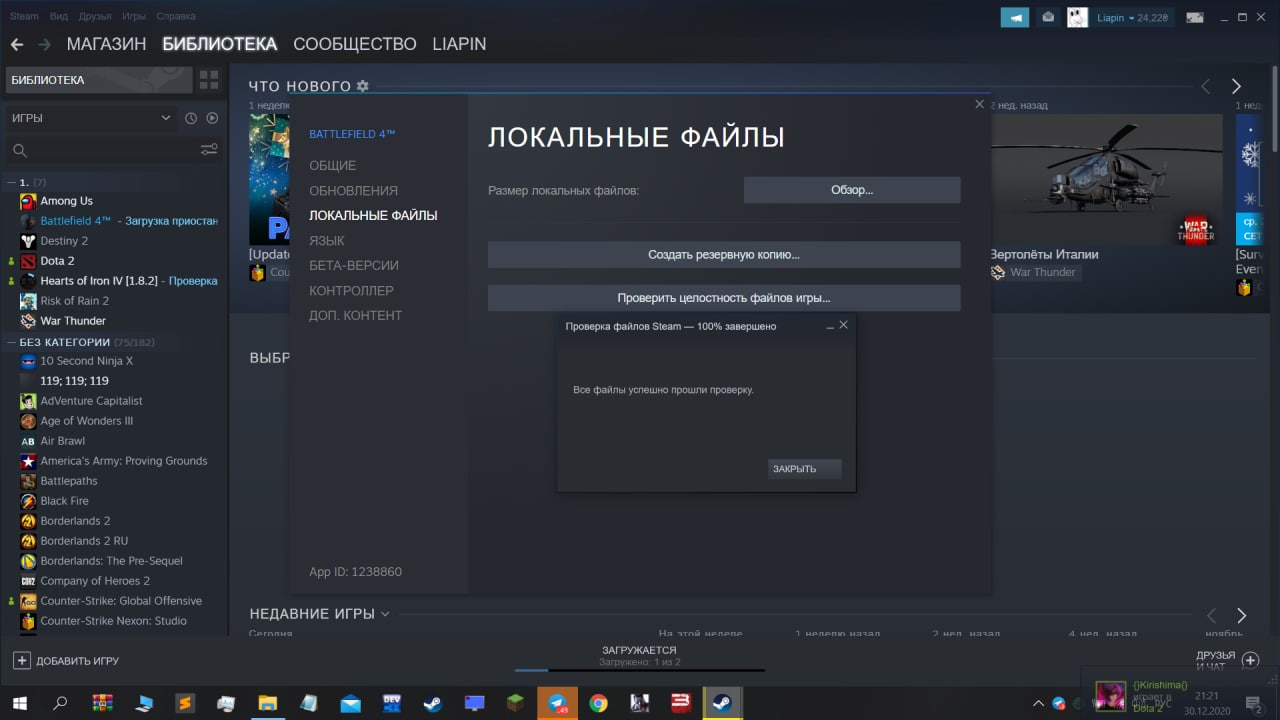Click the recent clock filter icon
This screenshot has width=1280, height=720.
click(x=191, y=118)
